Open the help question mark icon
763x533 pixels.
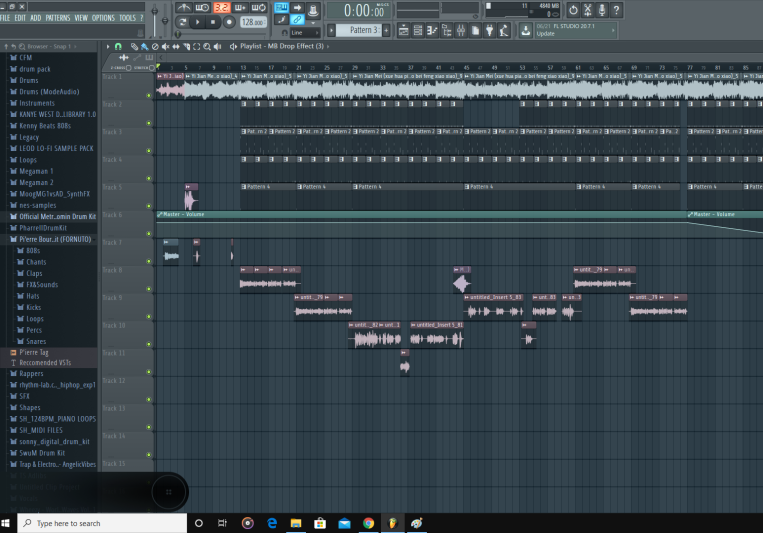point(617,10)
